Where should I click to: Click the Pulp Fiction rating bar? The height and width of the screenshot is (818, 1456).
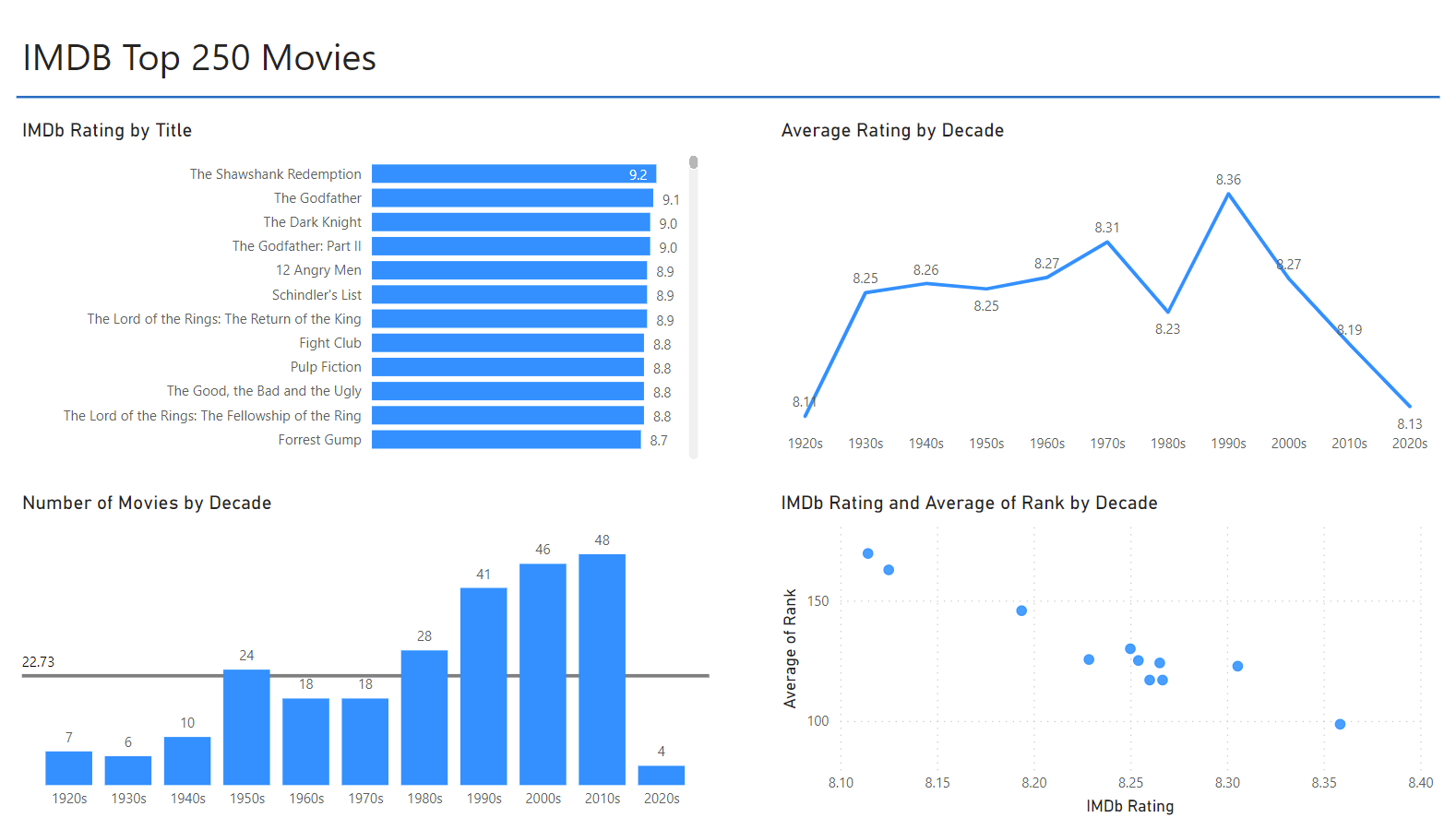click(x=507, y=367)
